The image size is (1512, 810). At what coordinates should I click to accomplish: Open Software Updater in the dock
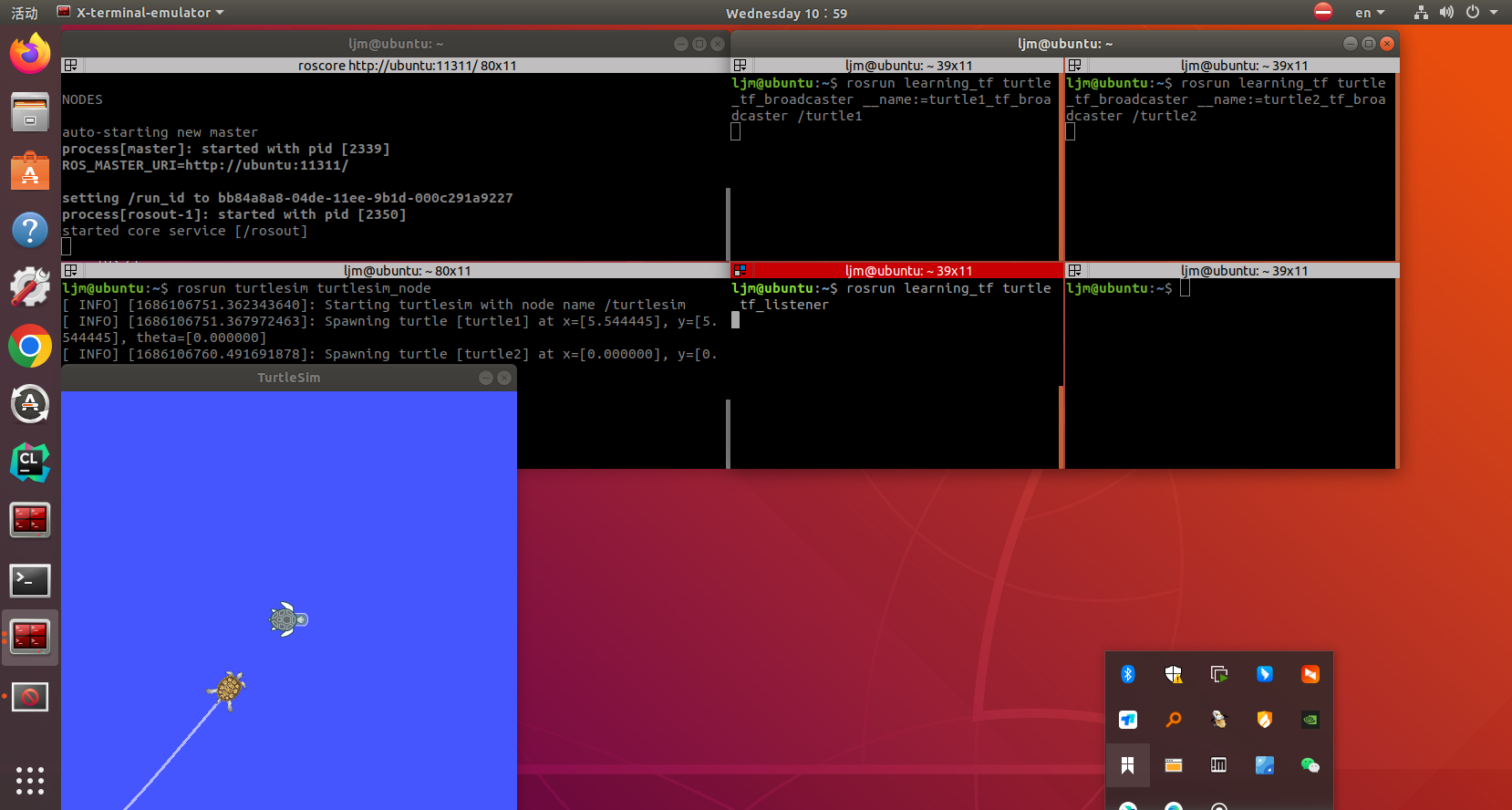coord(30,404)
